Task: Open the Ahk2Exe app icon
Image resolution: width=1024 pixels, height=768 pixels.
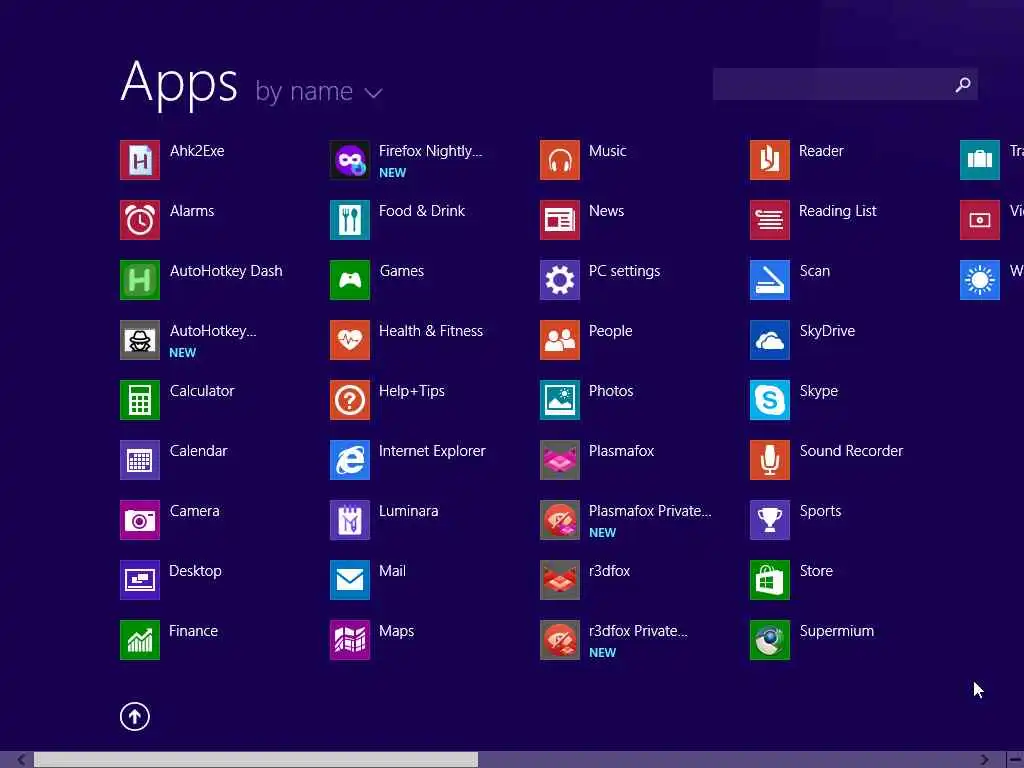Action: 140,160
